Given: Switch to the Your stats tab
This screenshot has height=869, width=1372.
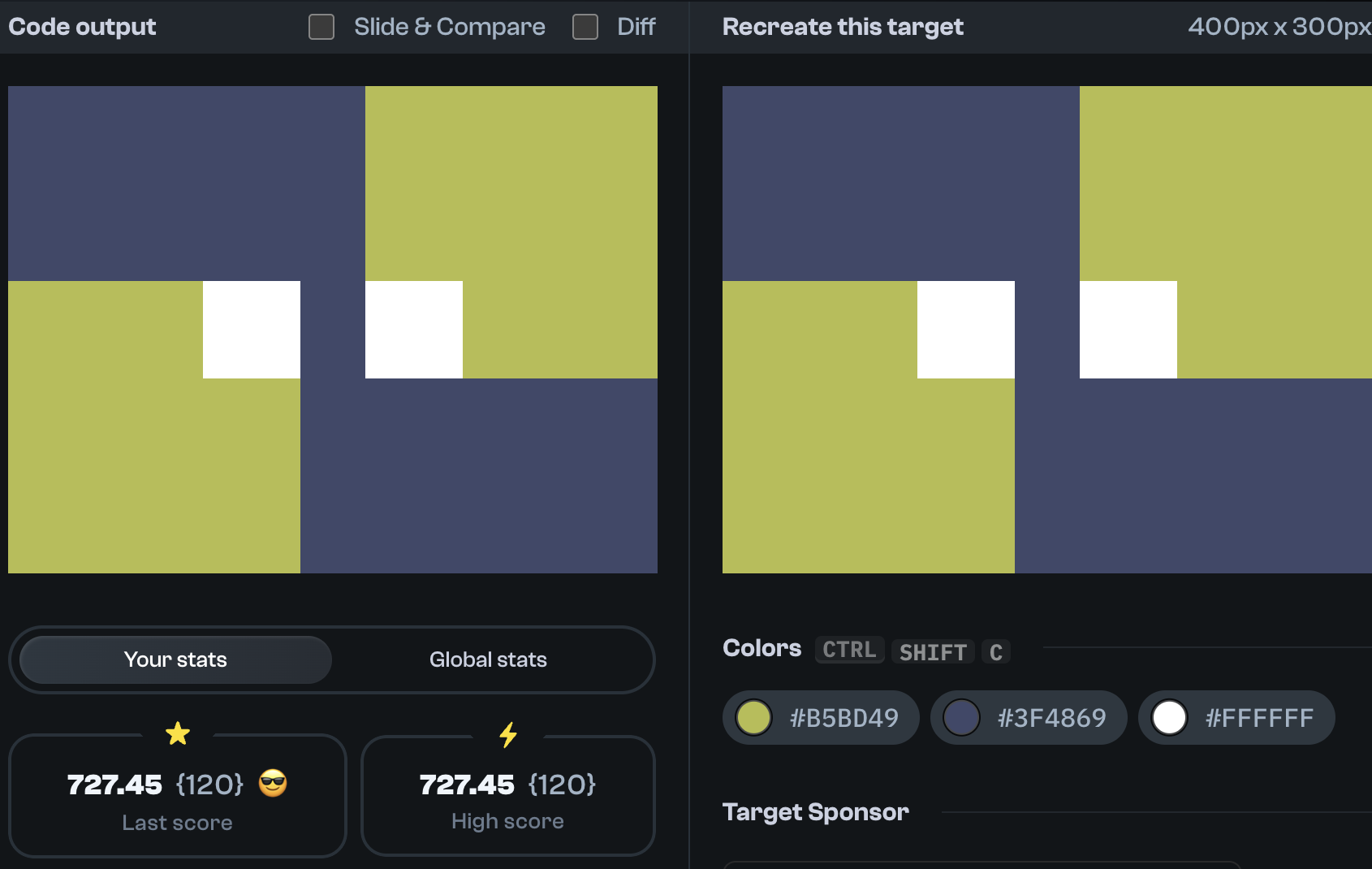Looking at the screenshot, I should (175, 659).
